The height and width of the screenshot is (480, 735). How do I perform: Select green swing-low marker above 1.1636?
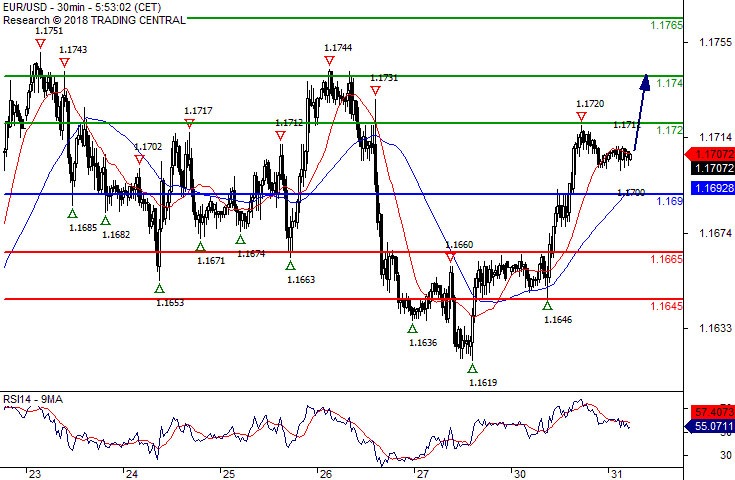click(412, 328)
